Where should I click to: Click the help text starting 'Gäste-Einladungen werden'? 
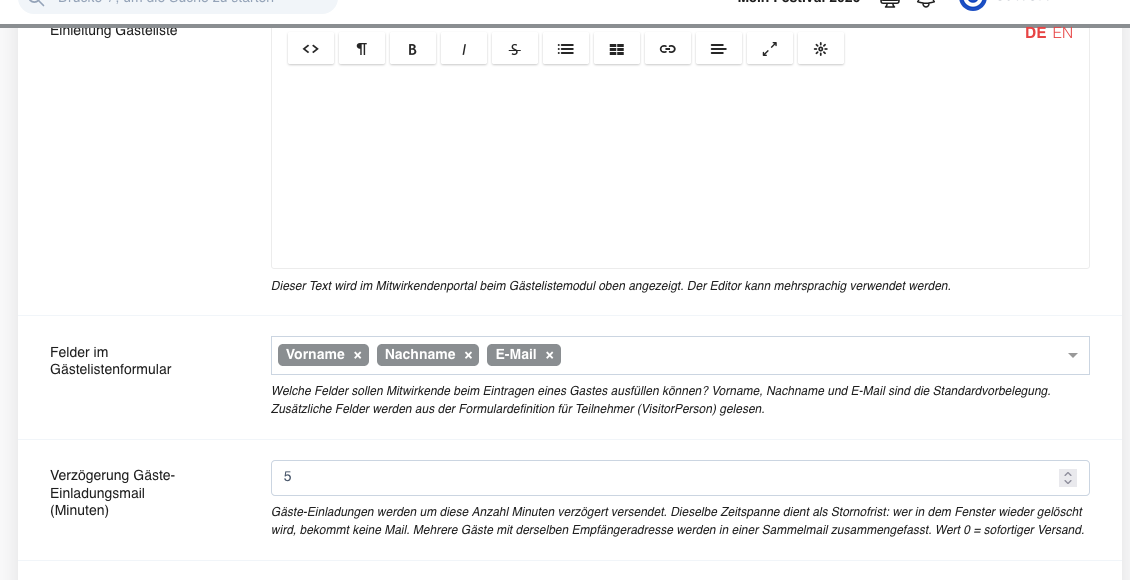[677, 521]
